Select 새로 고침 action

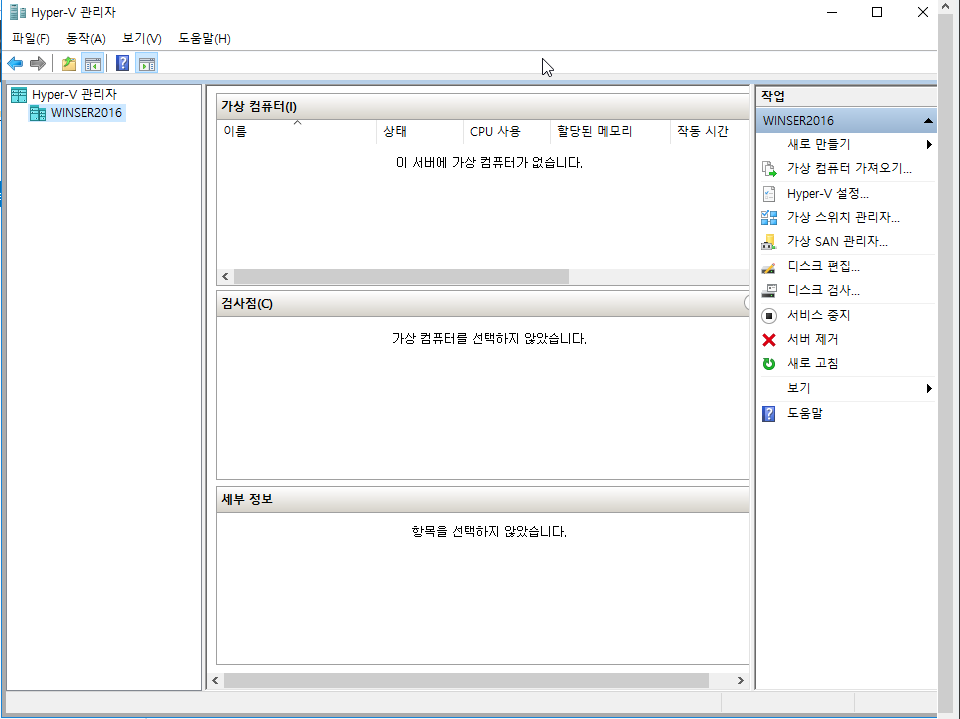pos(812,363)
